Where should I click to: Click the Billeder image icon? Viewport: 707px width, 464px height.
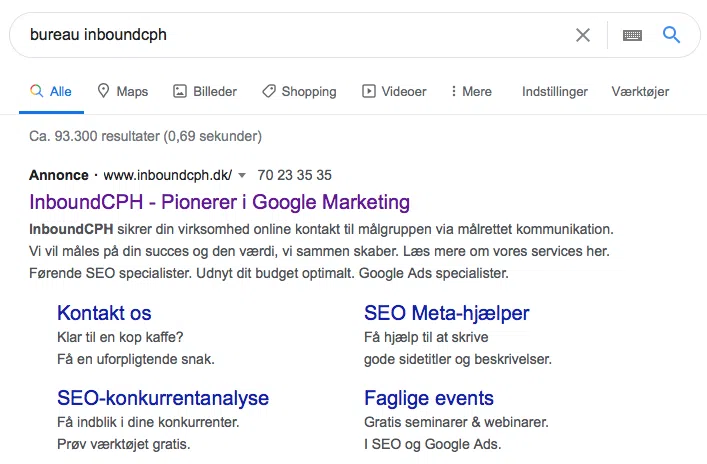[180, 91]
